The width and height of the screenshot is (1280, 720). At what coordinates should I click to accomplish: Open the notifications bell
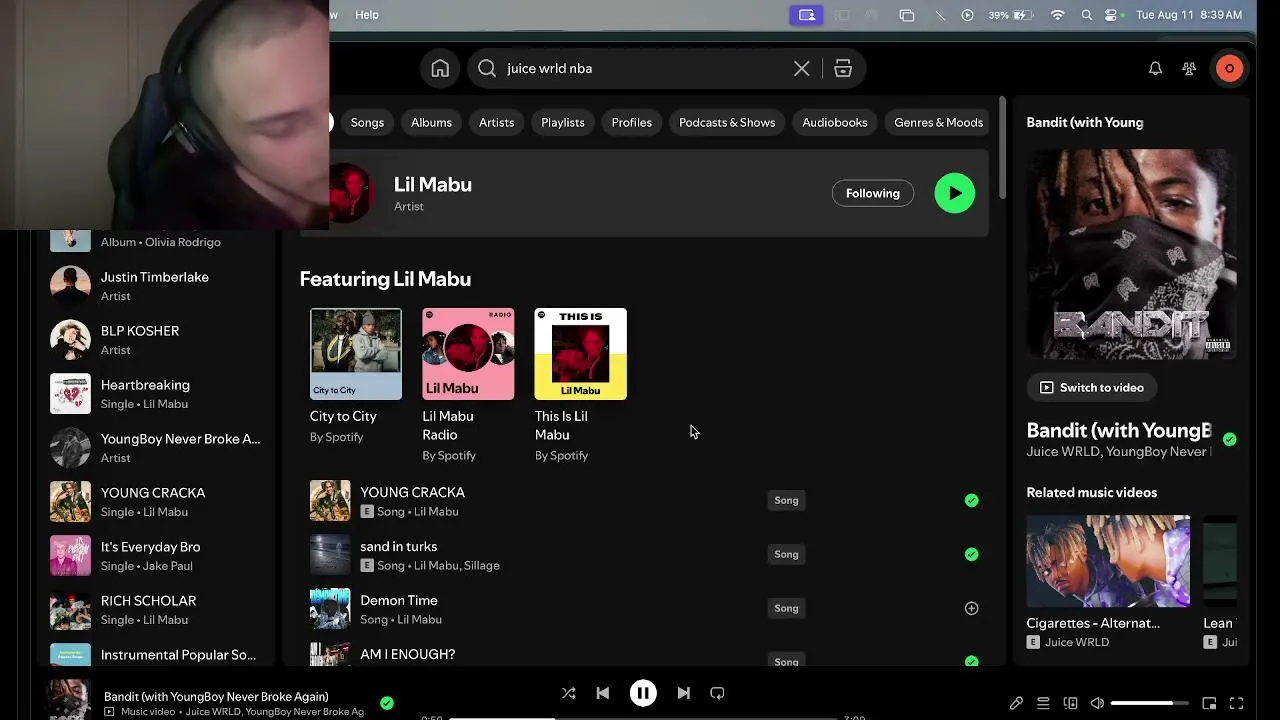[x=1155, y=68]
